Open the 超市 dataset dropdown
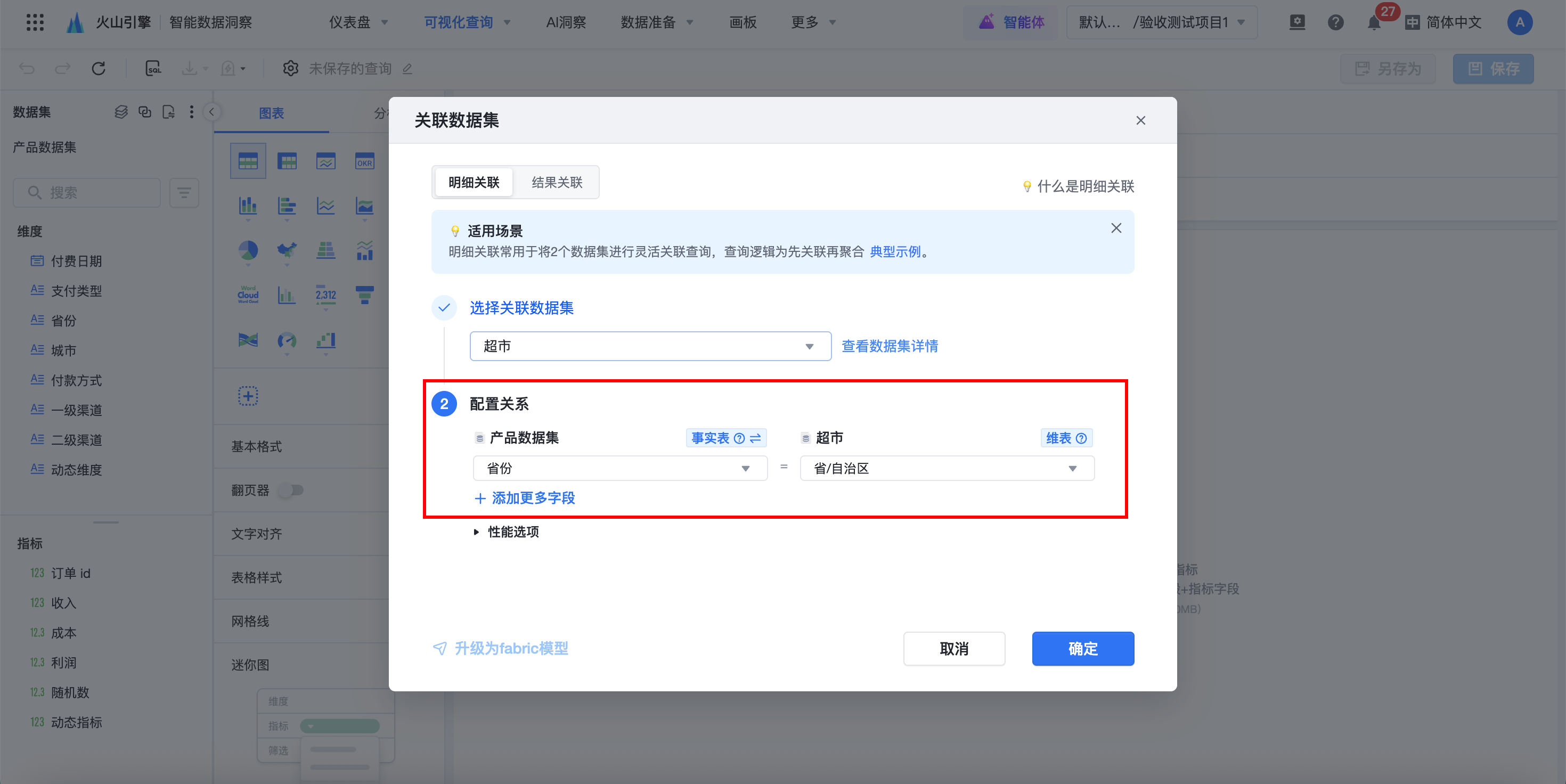 click(x=649, y=346)
